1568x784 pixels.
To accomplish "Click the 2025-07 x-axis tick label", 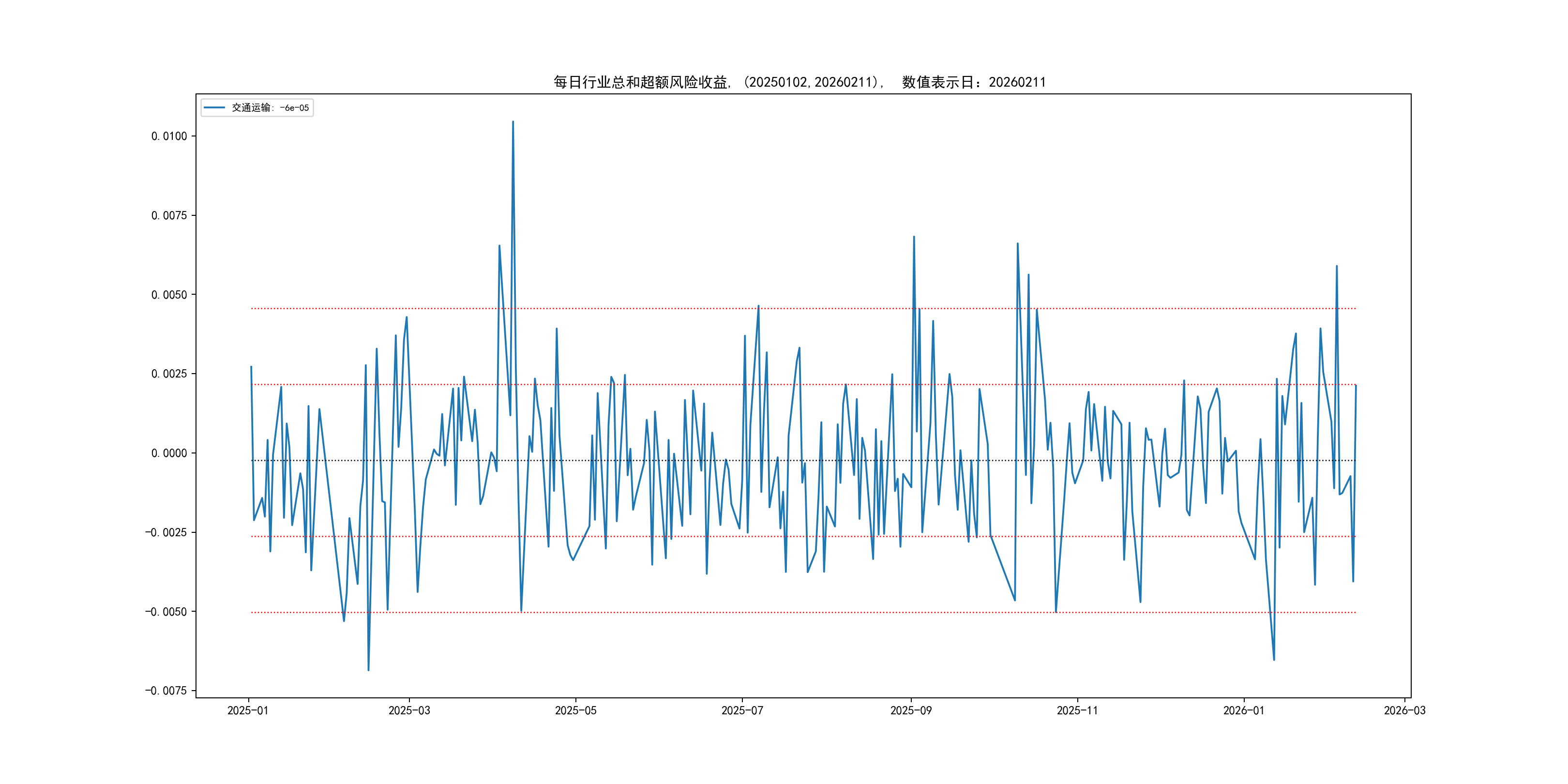I will click(x=742, y=710).
